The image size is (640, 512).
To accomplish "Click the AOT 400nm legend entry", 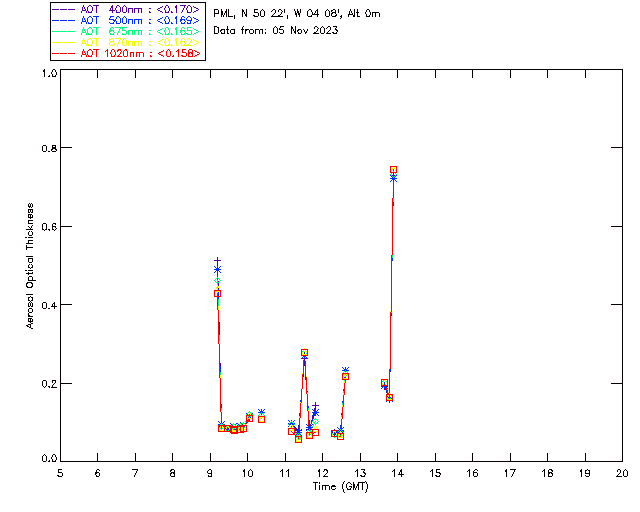I will coord(126,9).
